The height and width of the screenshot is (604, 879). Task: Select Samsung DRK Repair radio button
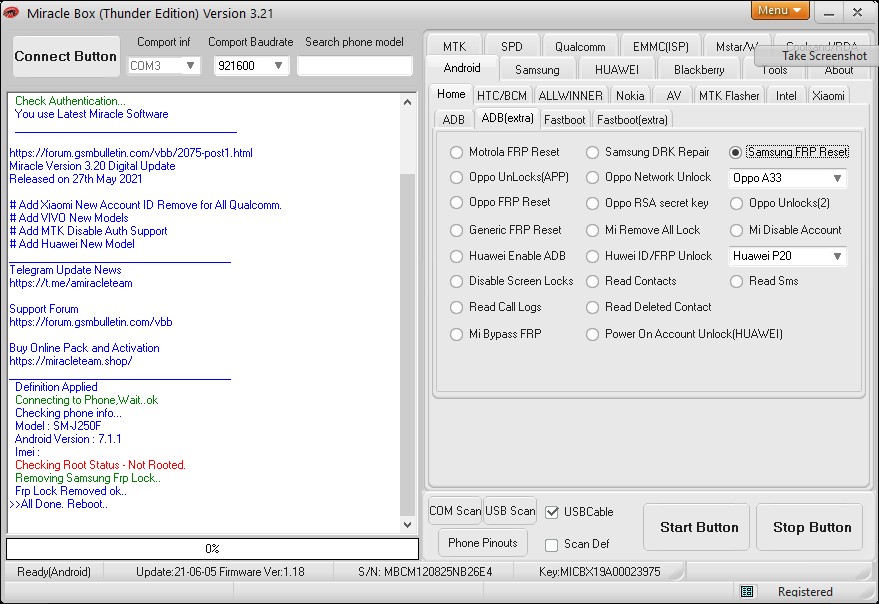(592, 153)
